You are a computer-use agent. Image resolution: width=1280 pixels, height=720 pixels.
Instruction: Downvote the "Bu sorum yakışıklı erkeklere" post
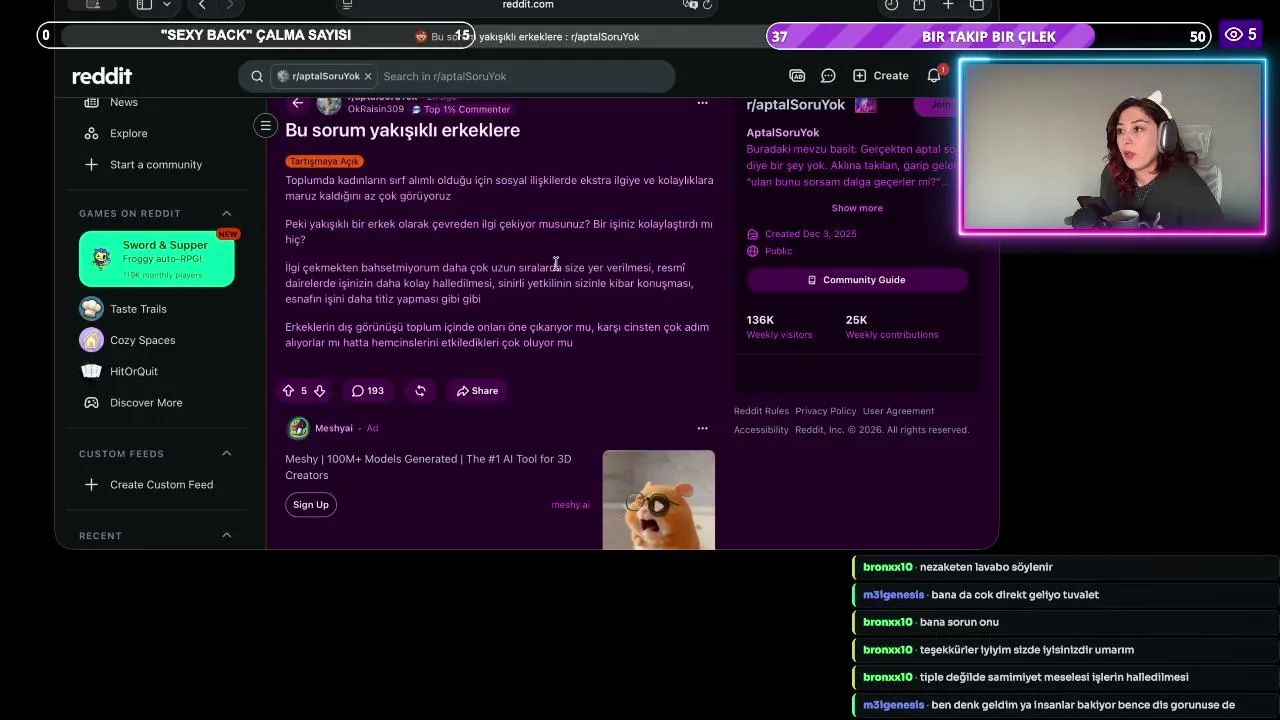click(319, 391)
